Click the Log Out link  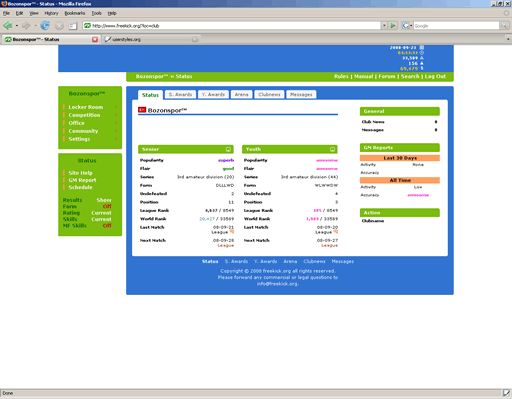coord(435,76)
